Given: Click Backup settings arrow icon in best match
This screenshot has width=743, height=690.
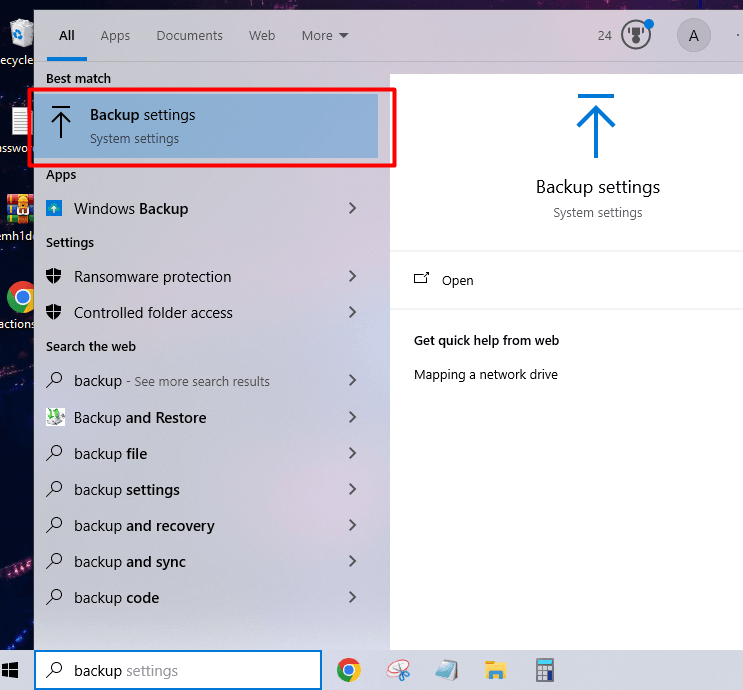Looking at the screenshot, I should tap(61, 122).
